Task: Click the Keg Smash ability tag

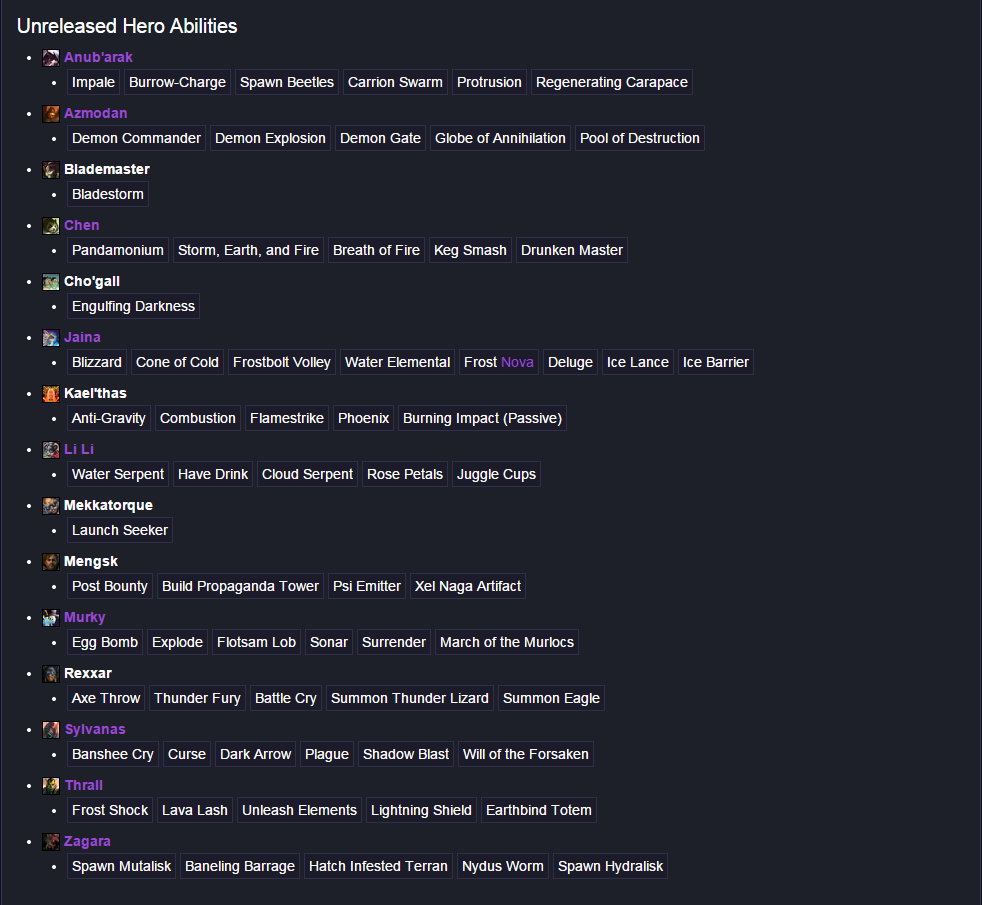Action: click(470, 250)
